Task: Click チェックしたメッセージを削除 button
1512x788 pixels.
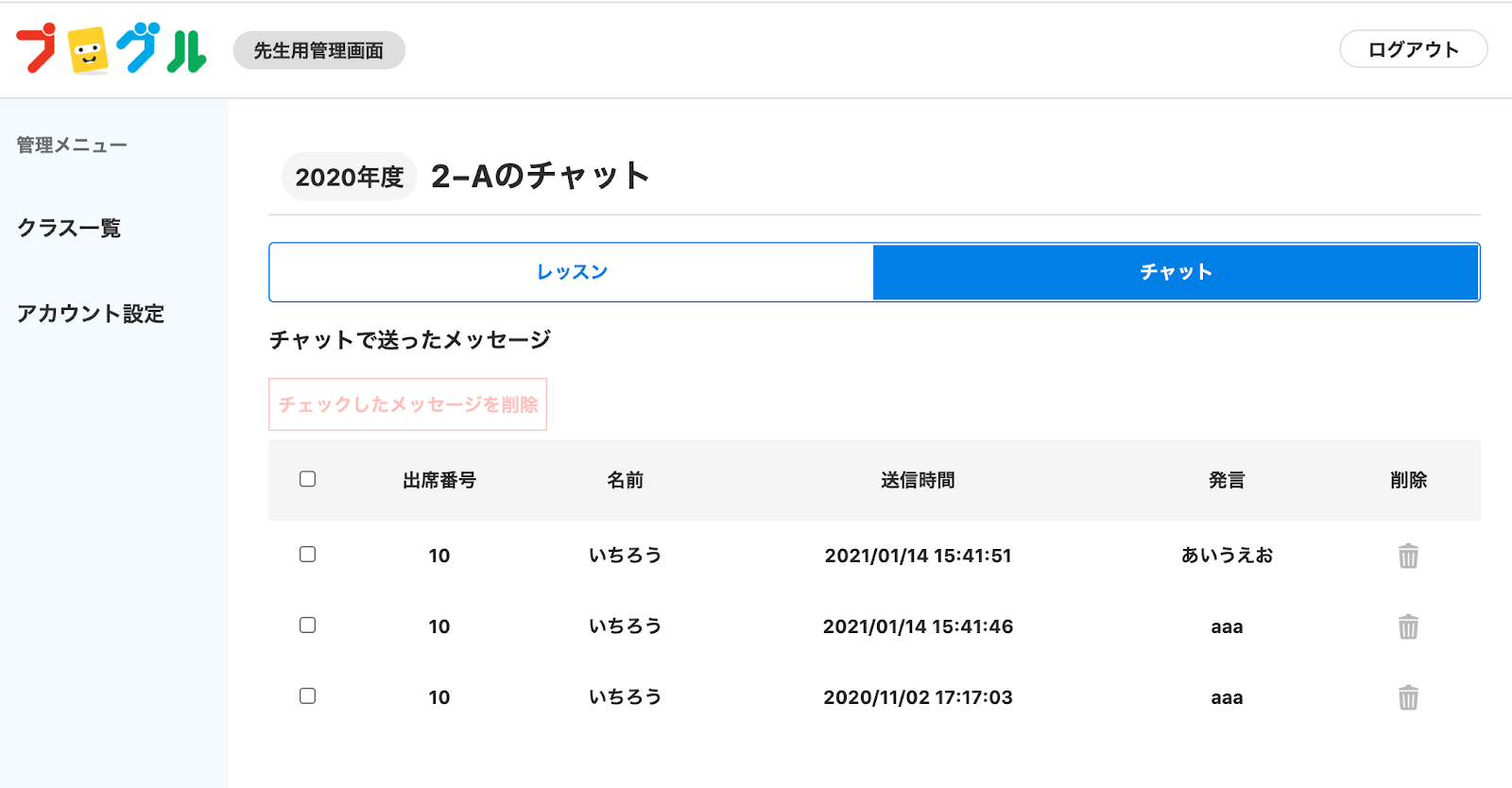Action: coord(408,404)
